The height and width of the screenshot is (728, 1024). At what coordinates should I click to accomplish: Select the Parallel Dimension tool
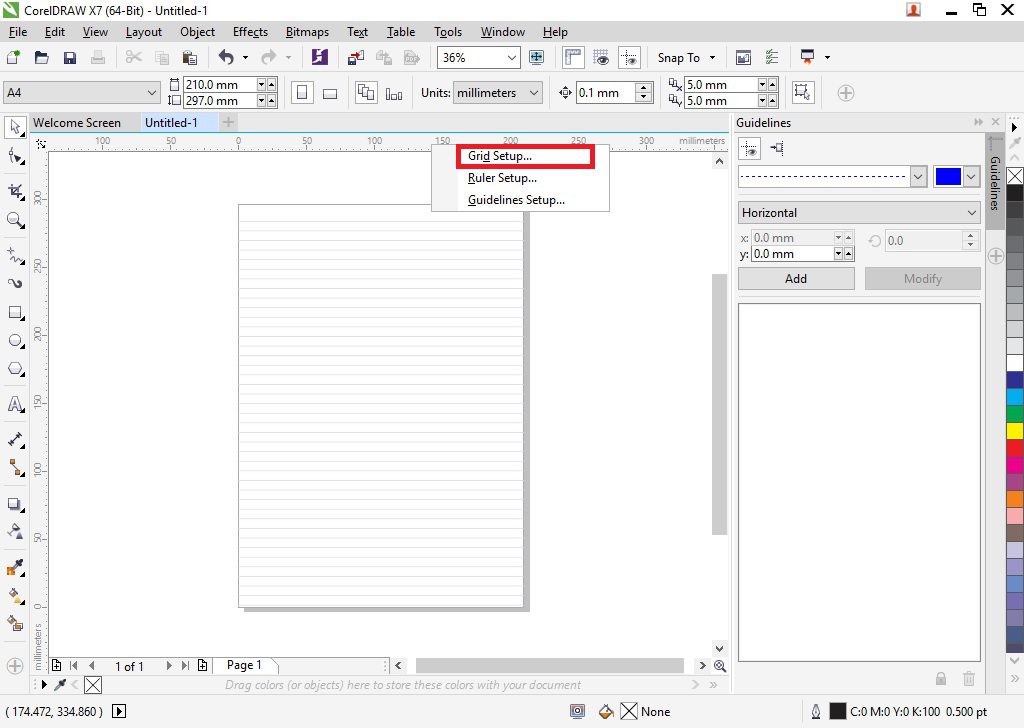click(x=15, y=439)
